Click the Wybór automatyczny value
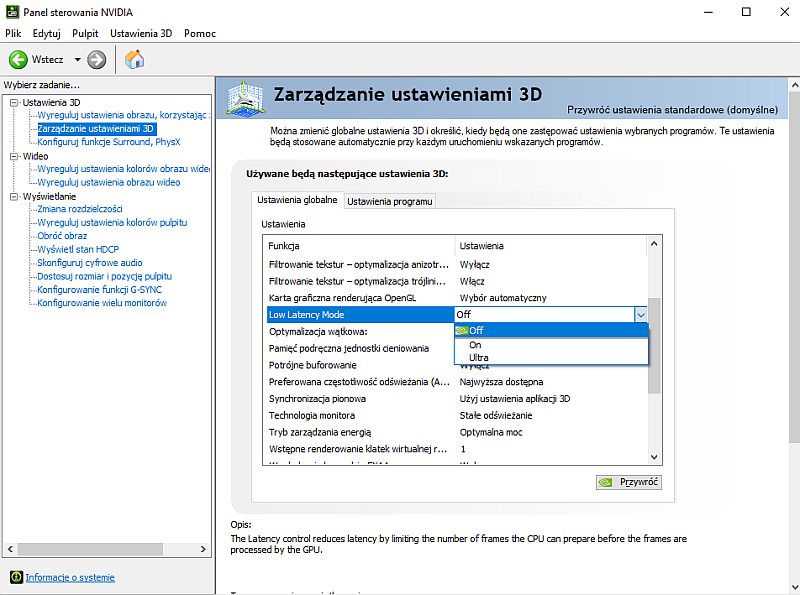 [503, 298]
